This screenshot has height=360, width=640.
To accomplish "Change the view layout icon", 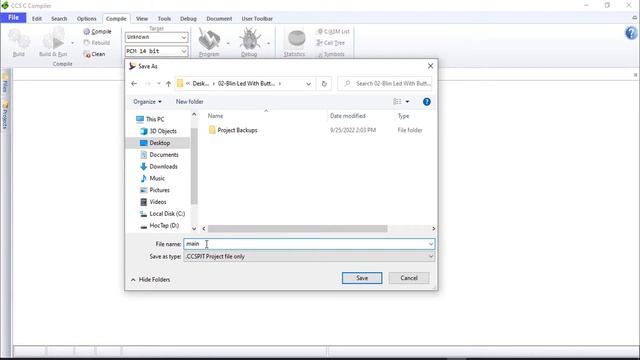I will pos(397,102).
